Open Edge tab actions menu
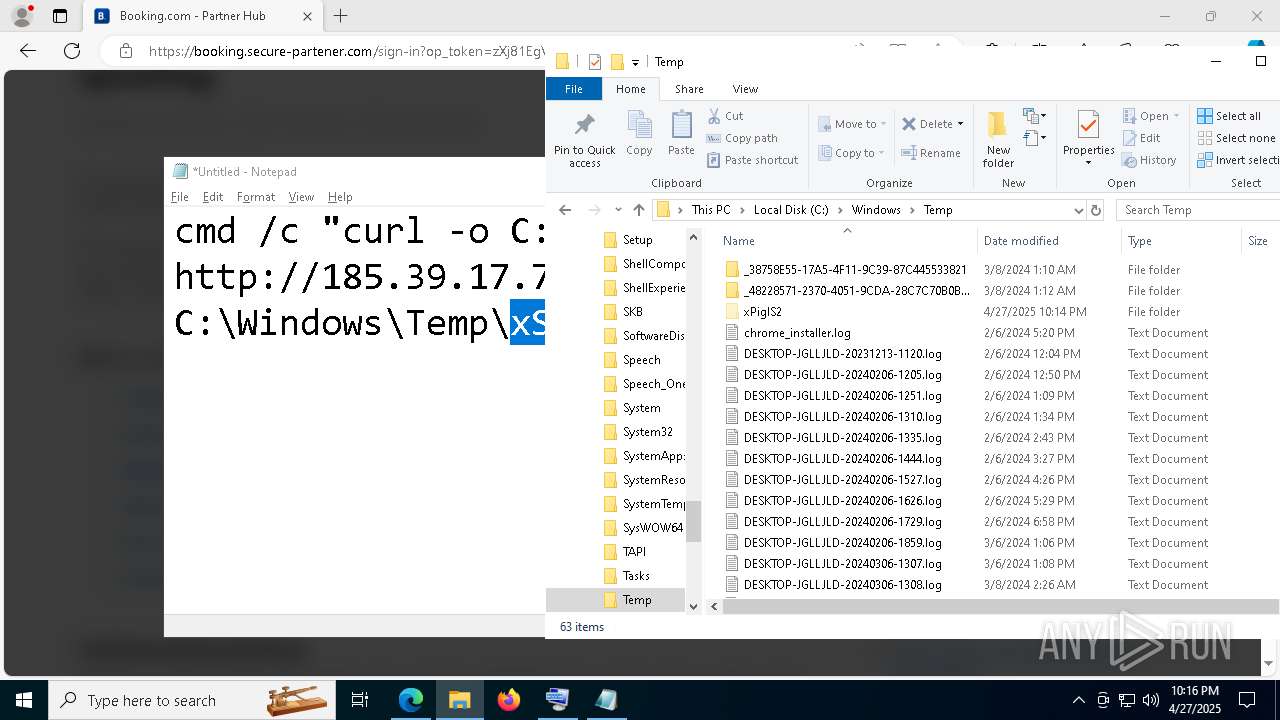The height and width of the screenshot is (720, 1280). point(60,16)
